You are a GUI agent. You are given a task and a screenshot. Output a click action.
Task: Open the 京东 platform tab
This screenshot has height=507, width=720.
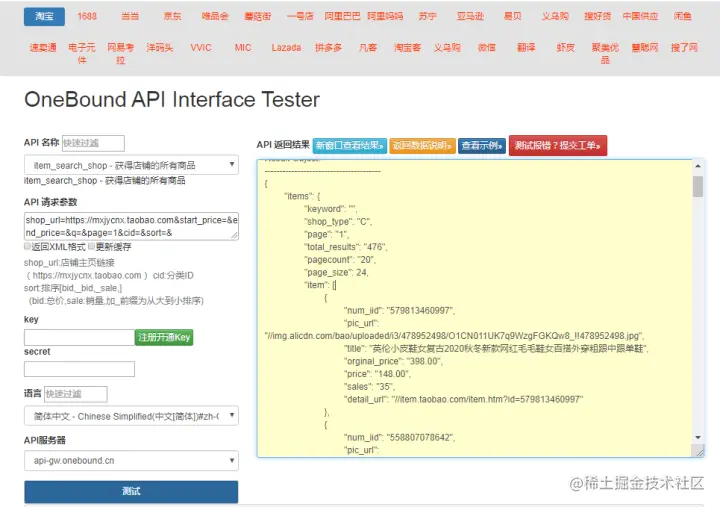[x=172, y=17]
